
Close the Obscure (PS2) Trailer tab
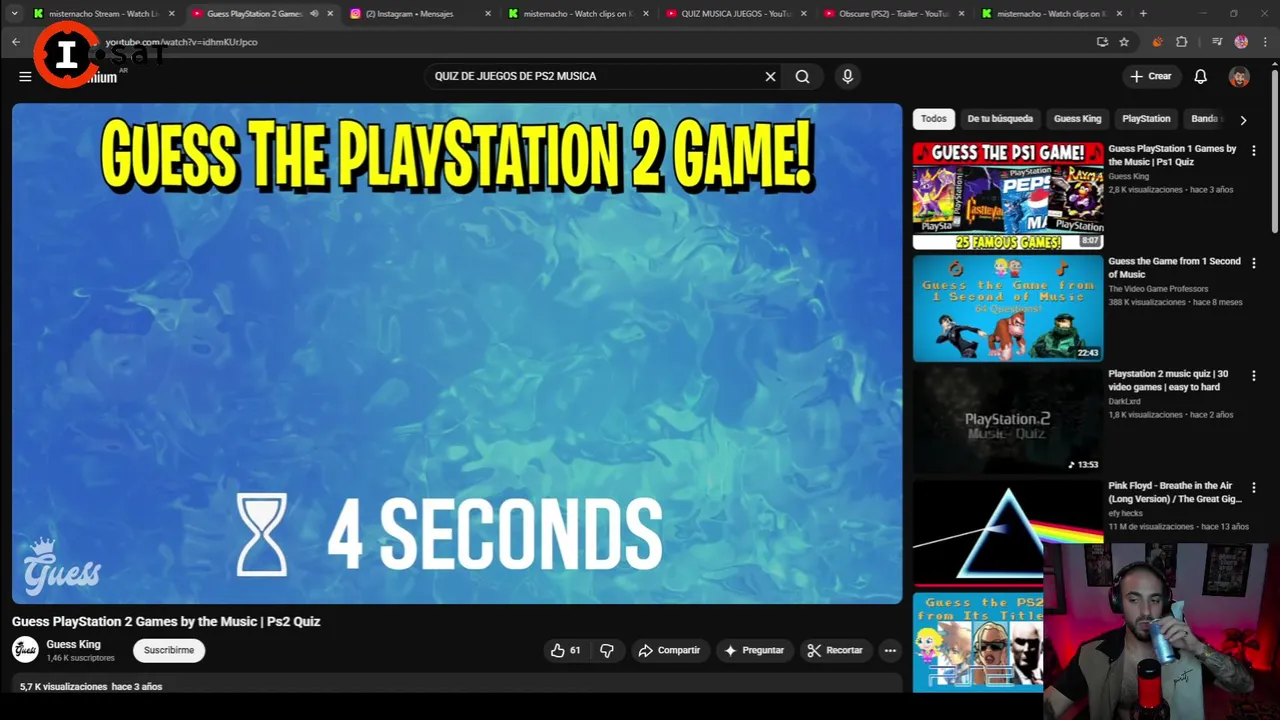961,14
